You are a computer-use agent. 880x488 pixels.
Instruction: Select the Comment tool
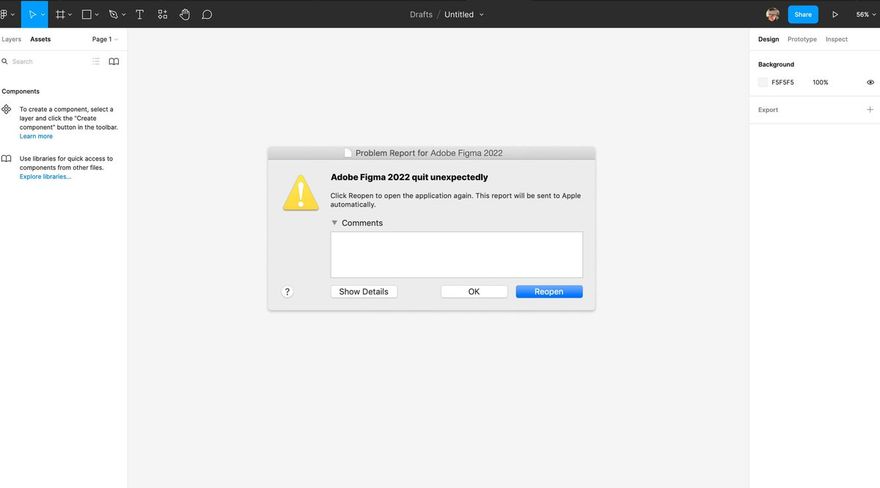[207, 15]
